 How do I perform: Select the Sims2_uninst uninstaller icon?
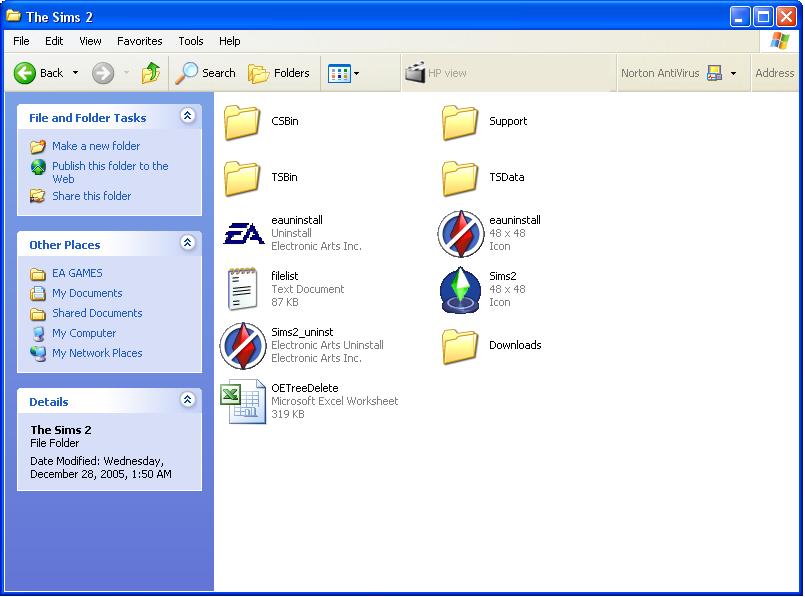pyautogui.click(x=243, y=346)
